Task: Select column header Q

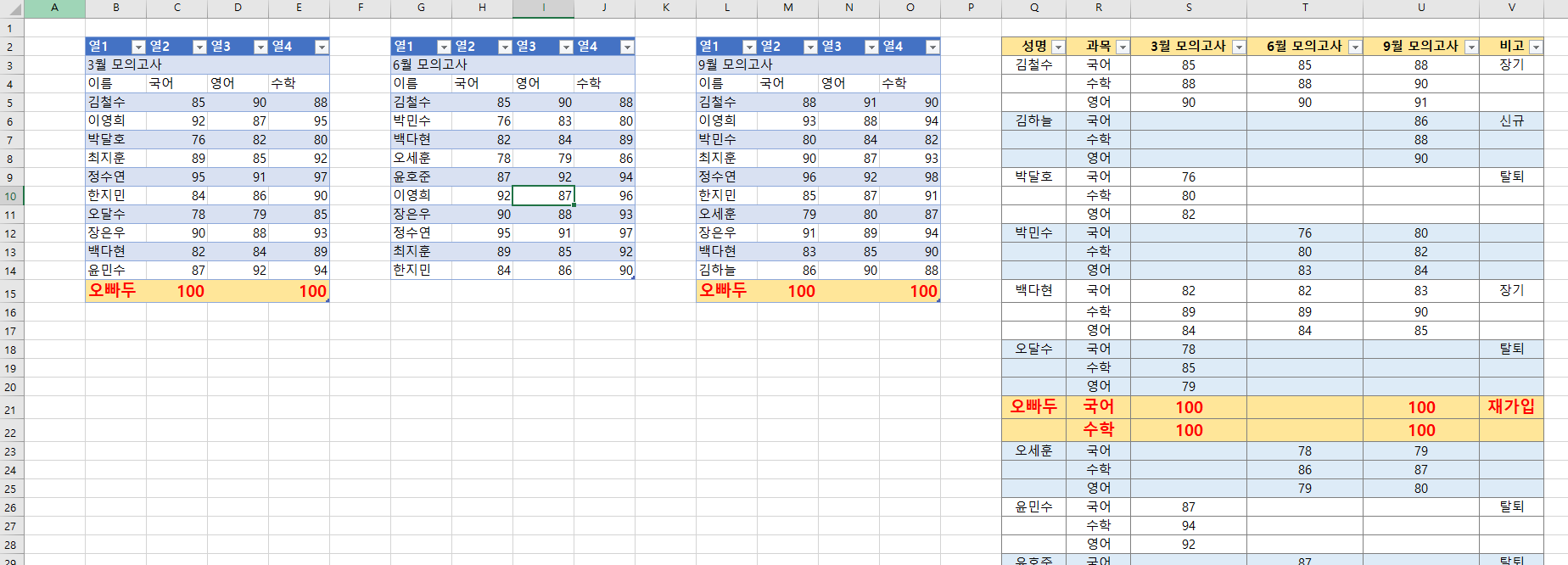Action: pyautogui.click(x=1033, y=8)
